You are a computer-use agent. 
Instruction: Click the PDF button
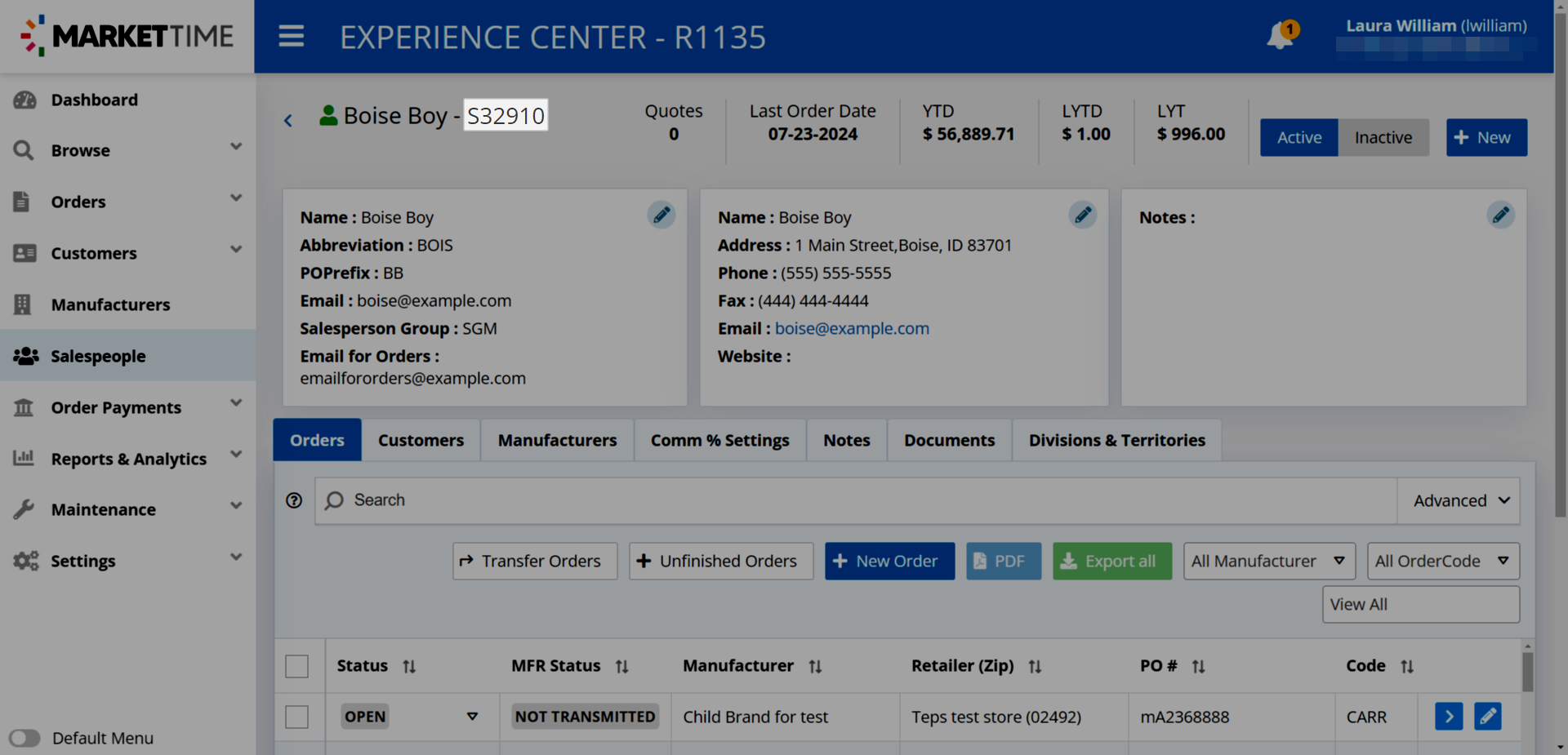point(1004,561)
